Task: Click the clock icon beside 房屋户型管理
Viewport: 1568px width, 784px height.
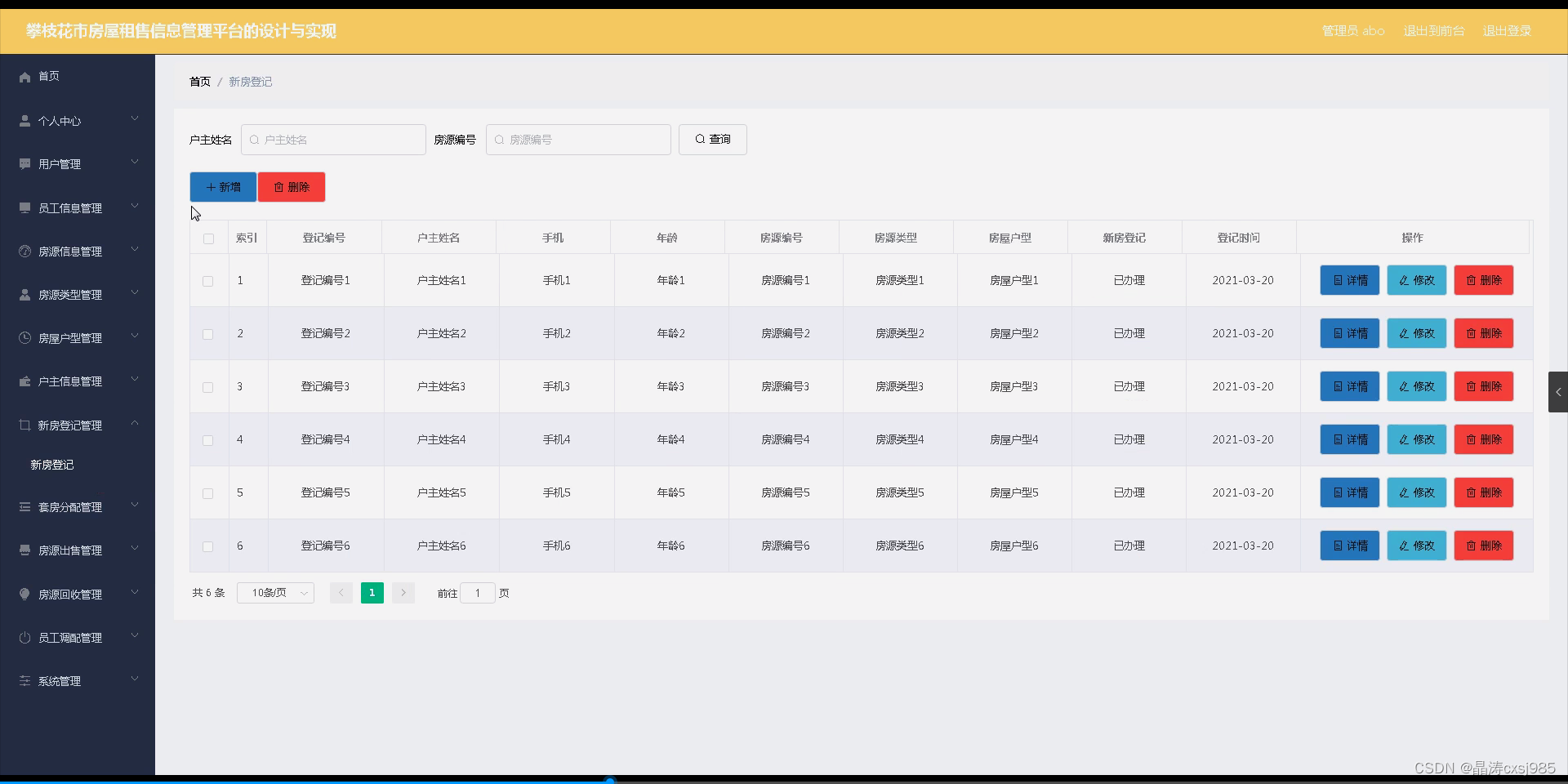Action: pyautogui.click(x=24, y=338)
